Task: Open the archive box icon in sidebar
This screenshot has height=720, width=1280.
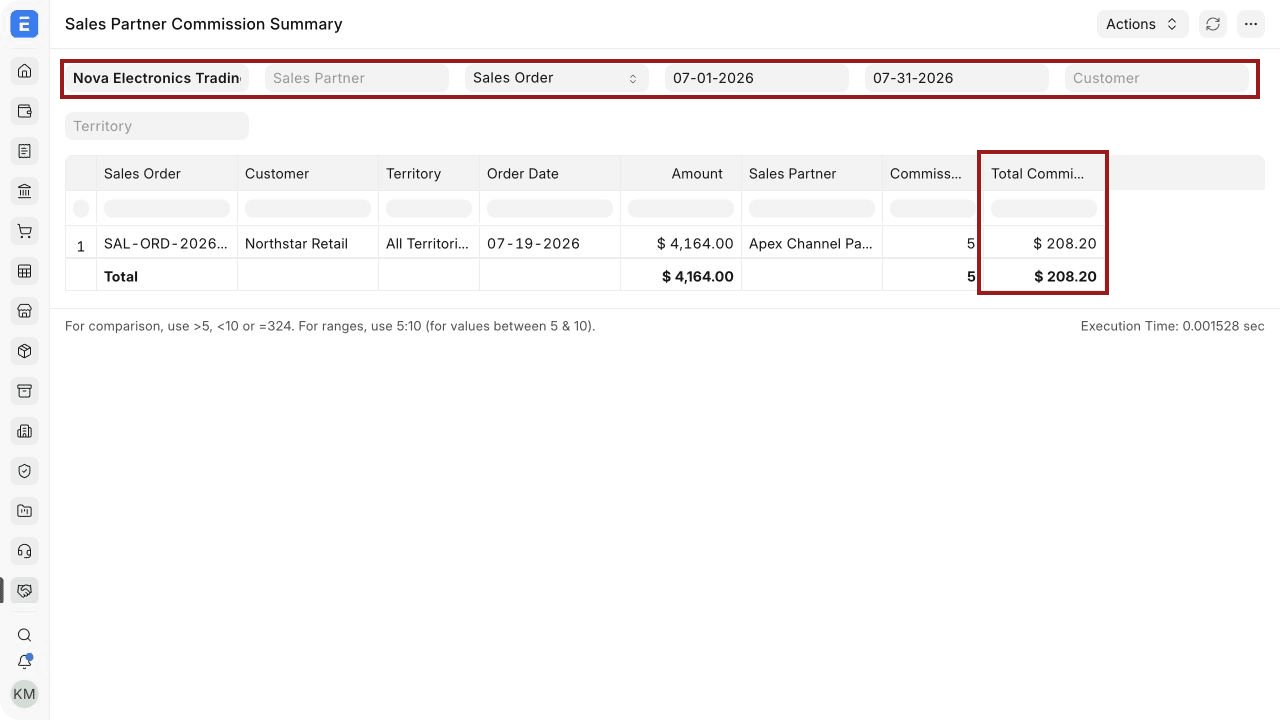Action: pyautogui.click(x=25, y=391)
